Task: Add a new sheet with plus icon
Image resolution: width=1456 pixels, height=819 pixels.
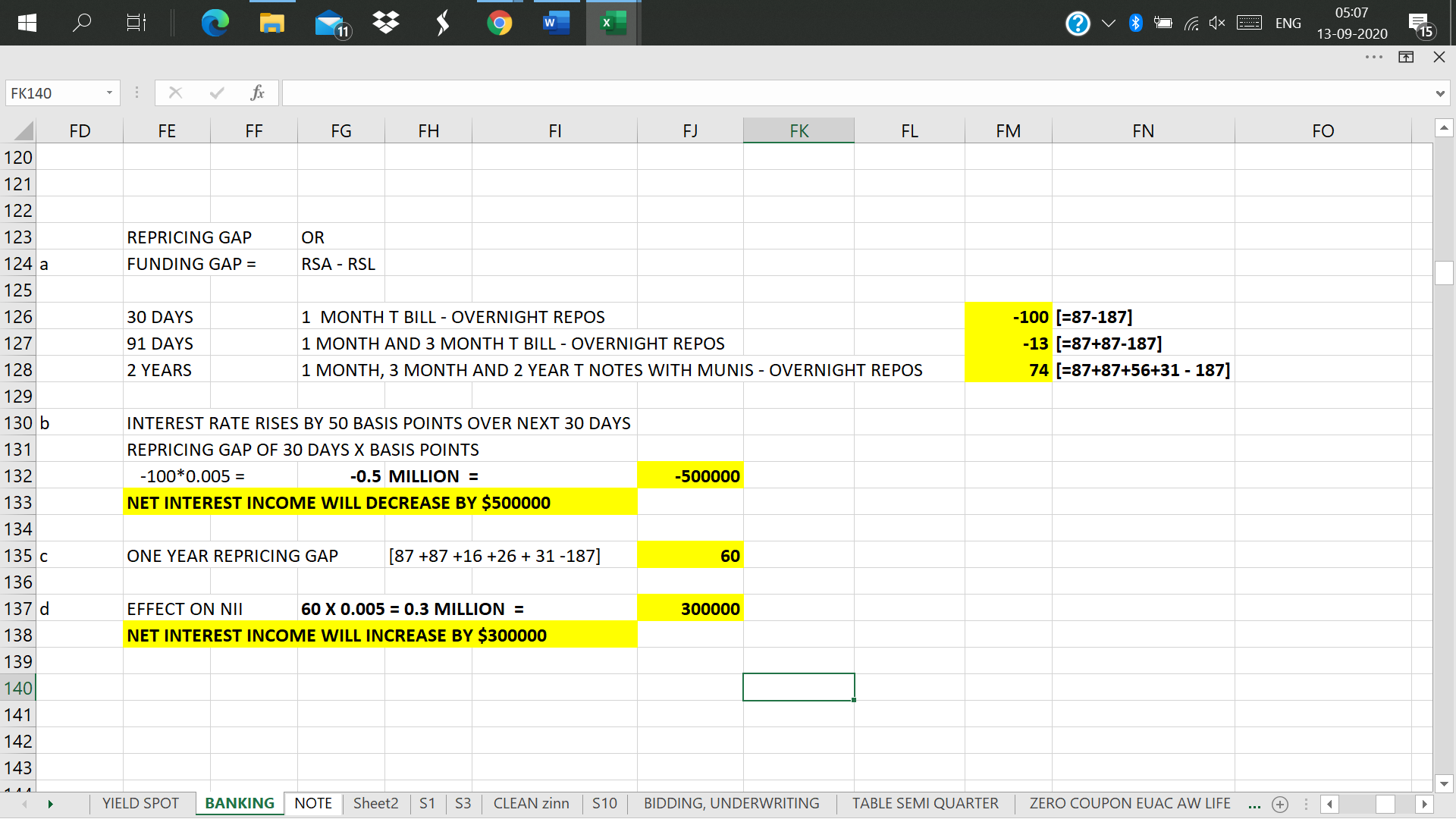Action: click(1280, 805)
